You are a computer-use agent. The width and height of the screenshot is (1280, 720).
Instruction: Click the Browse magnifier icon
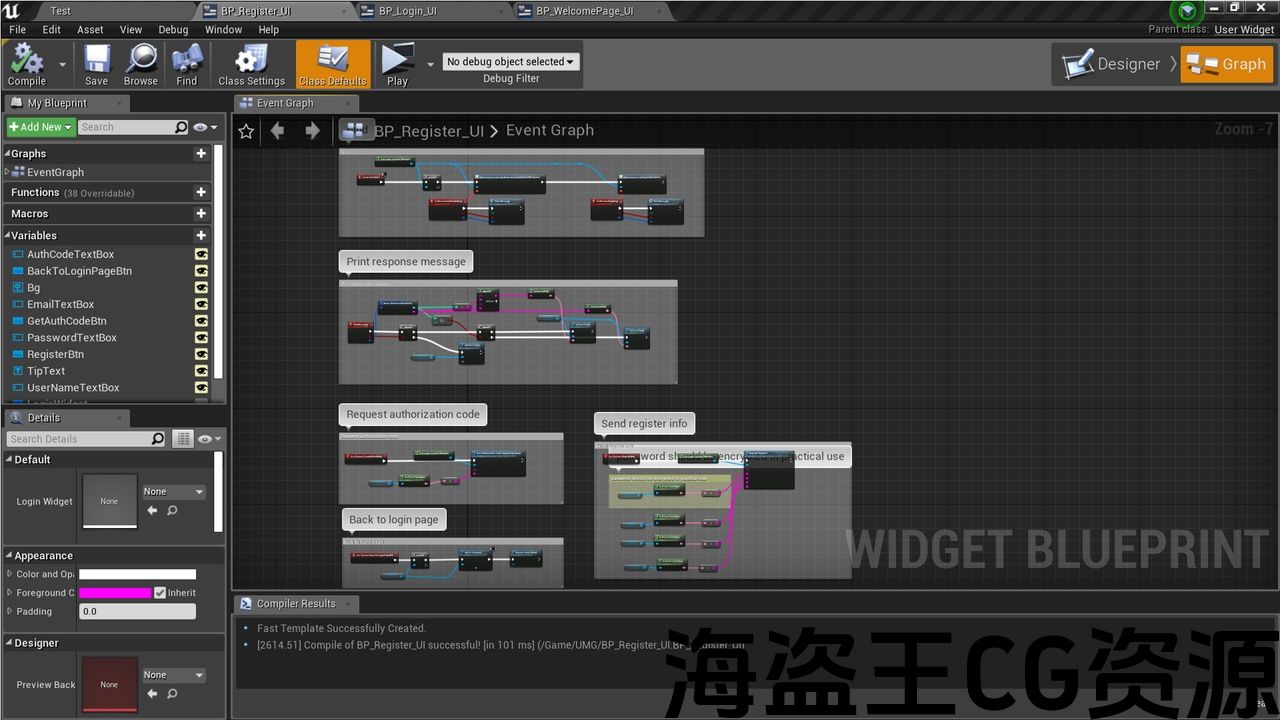[141, 60]
